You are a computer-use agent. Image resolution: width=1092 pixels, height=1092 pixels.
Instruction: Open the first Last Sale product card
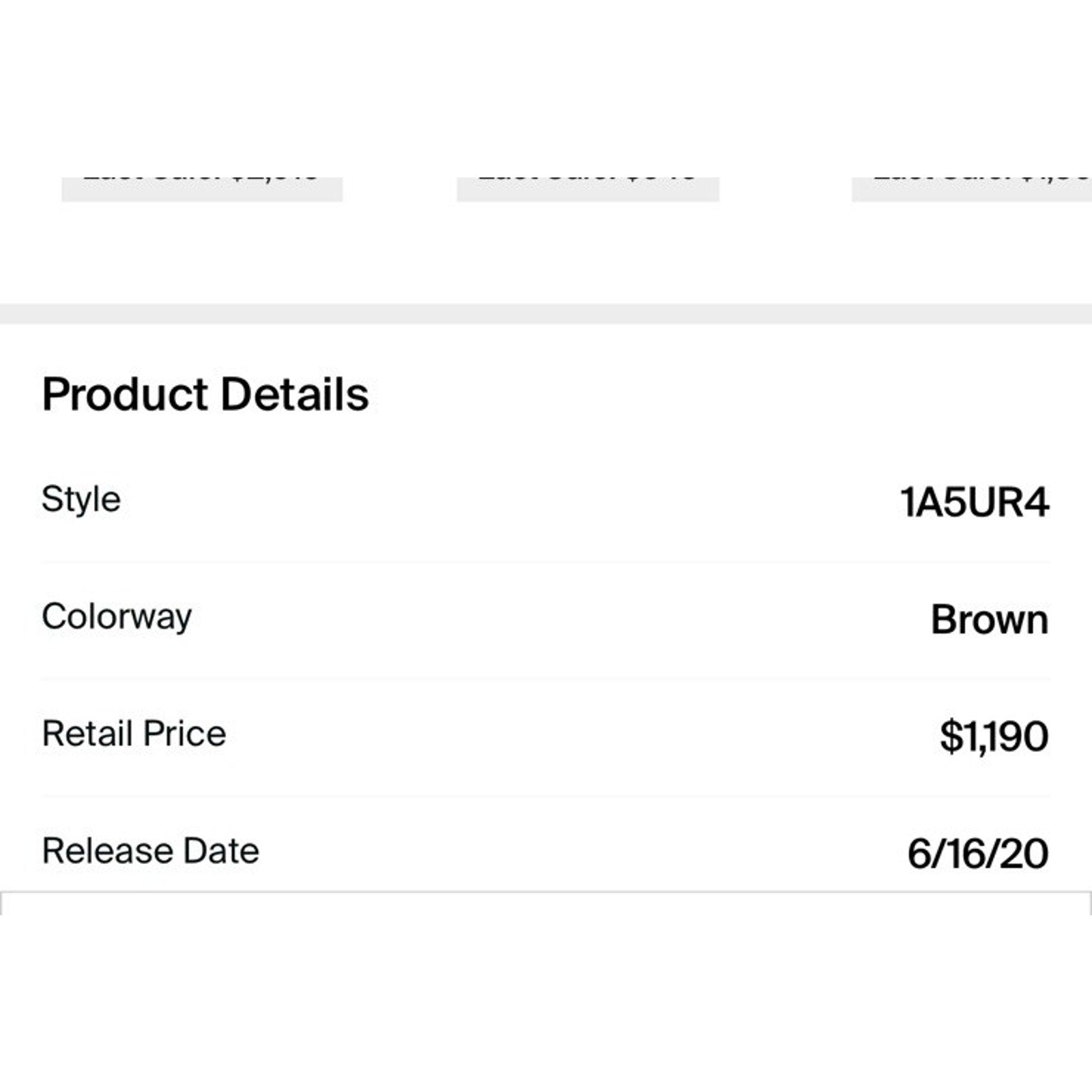202,189
